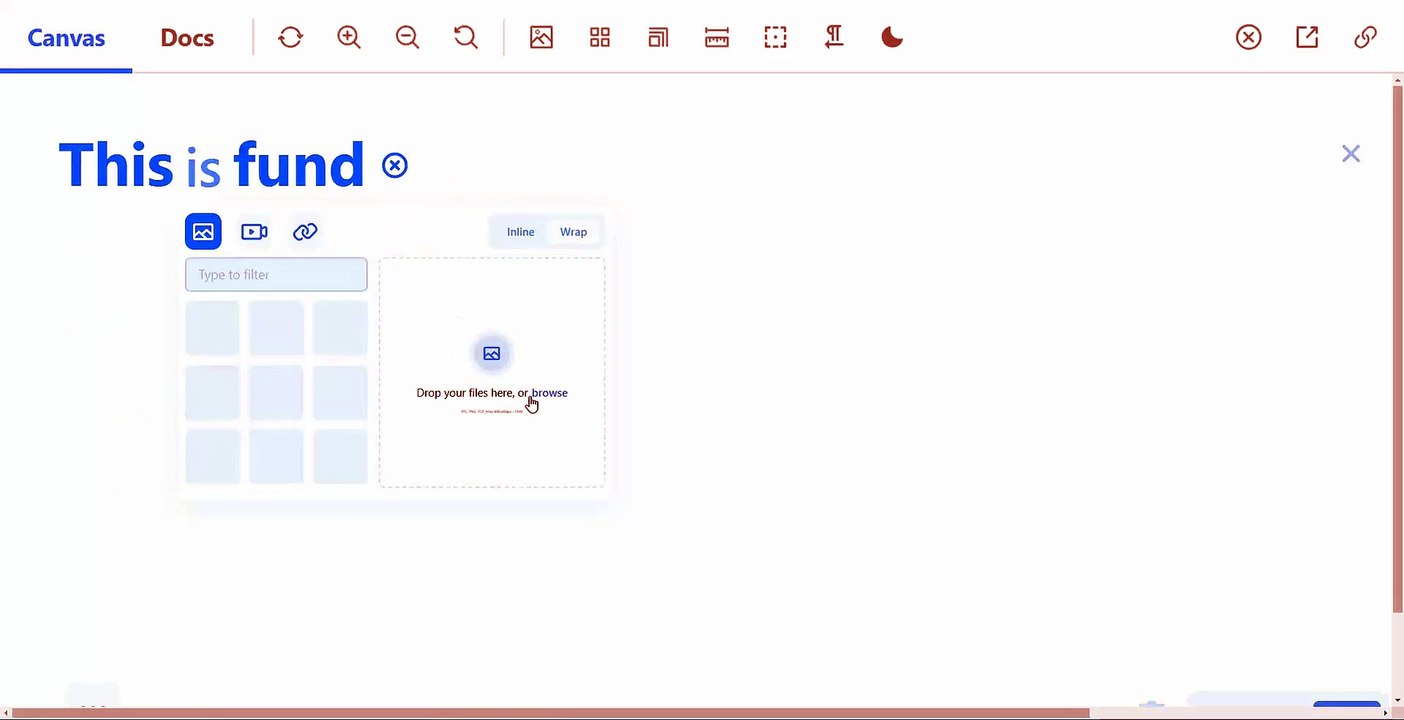Image resolution: width=1404 pixels, height=720 pixels.
Task: Switch to the Canvas tab
Action: [x=66, y=38]
